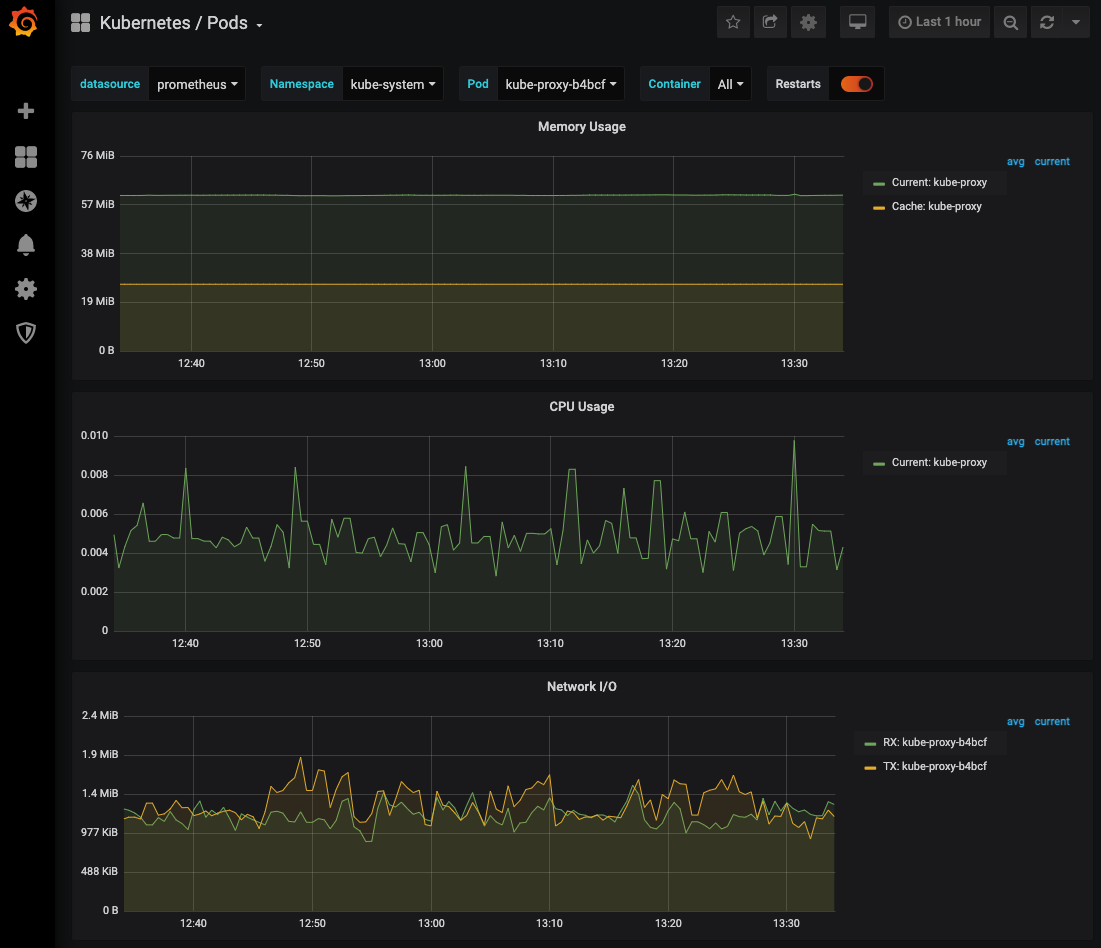This screenshot has width=1101, height=948.
Task: Click the datasource variable label
Action: [110, 84]
